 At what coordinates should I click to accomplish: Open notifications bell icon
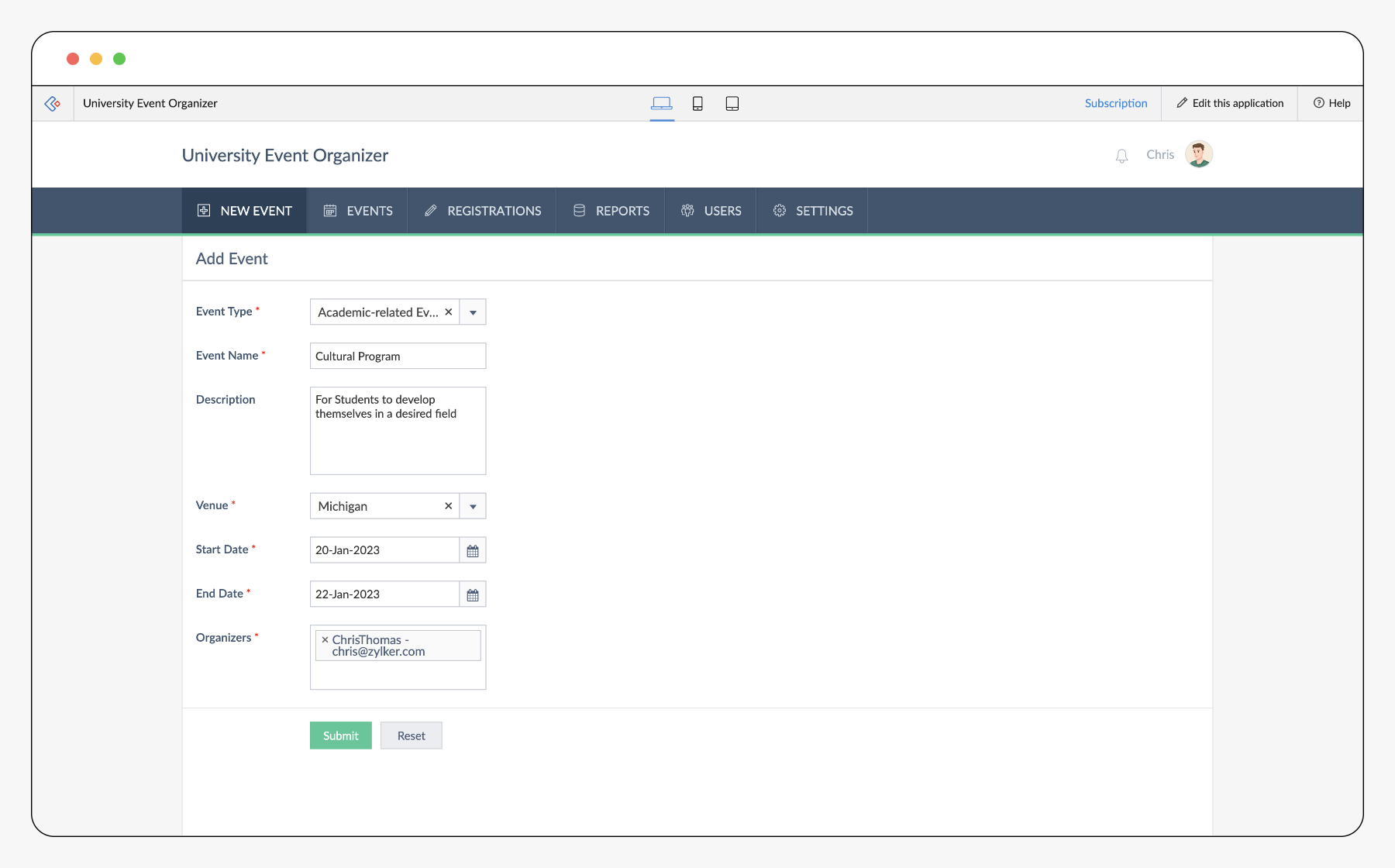pos(1121,156)
